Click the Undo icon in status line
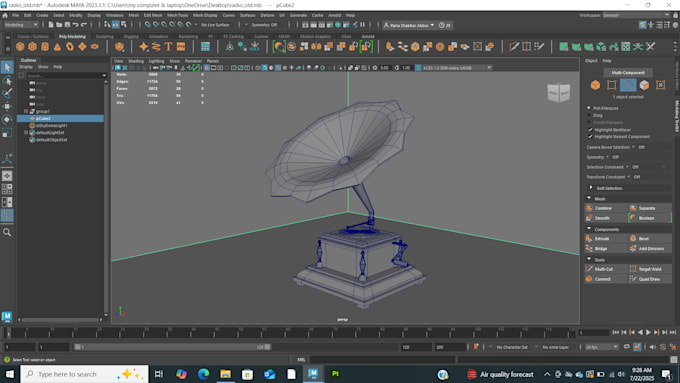The height and width of the screenshot is (383, 680). pyautogui.click(x=75, y=25)
